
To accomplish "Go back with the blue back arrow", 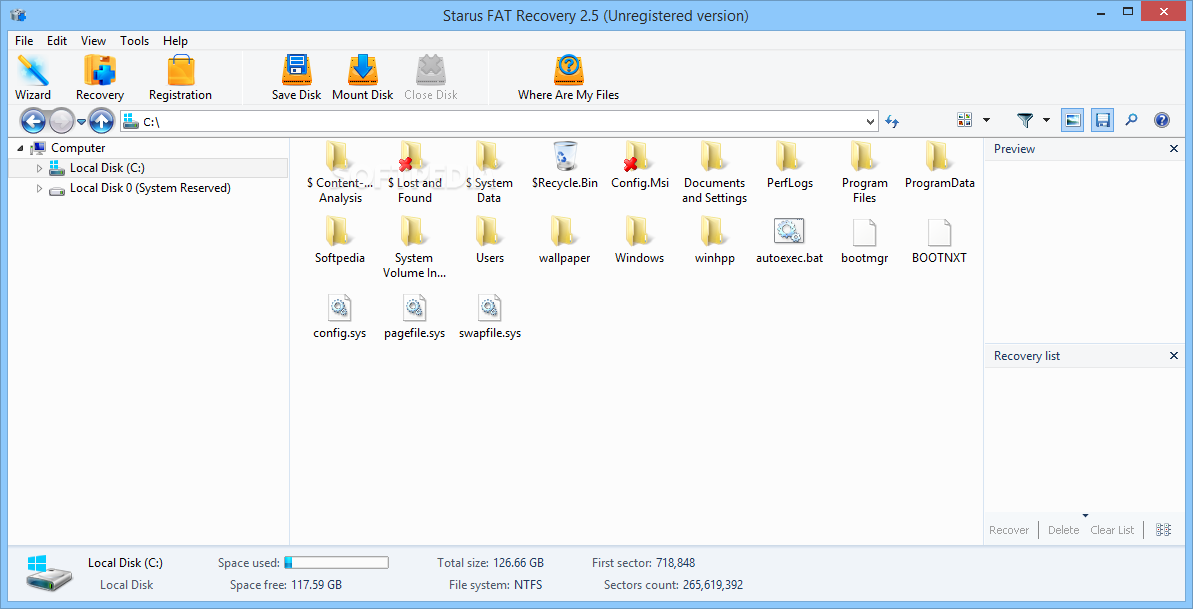I will click(33, 120).
